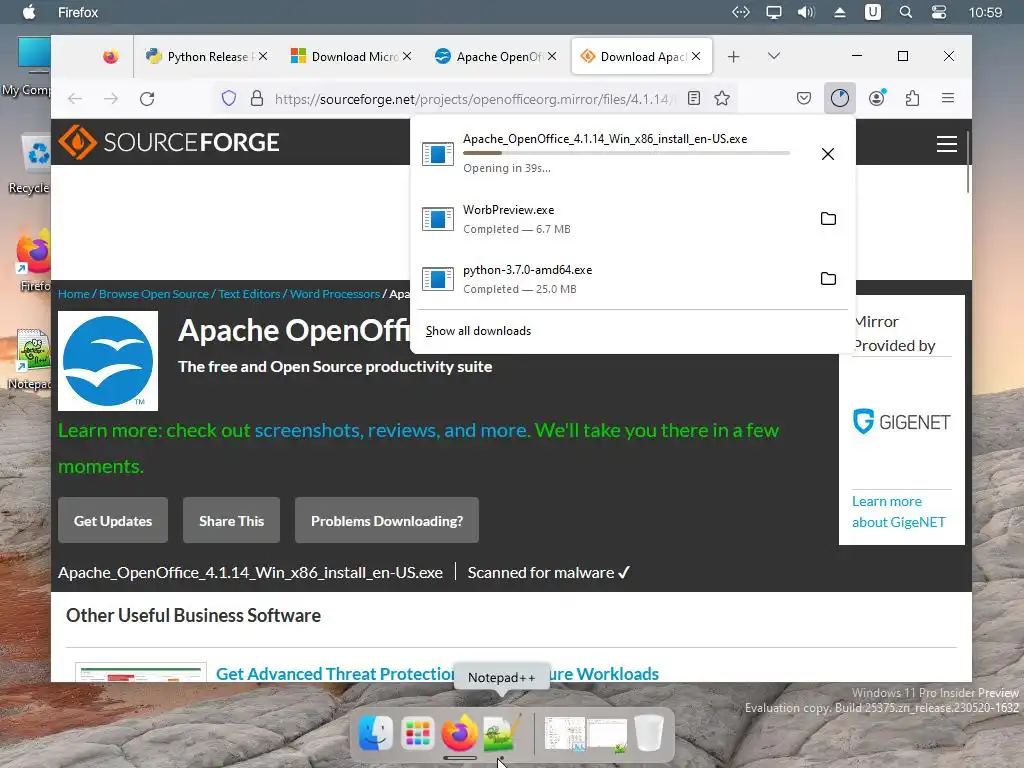Click Browse Open Source breadcrumb

pyautogui.click(x=153, y=294)
